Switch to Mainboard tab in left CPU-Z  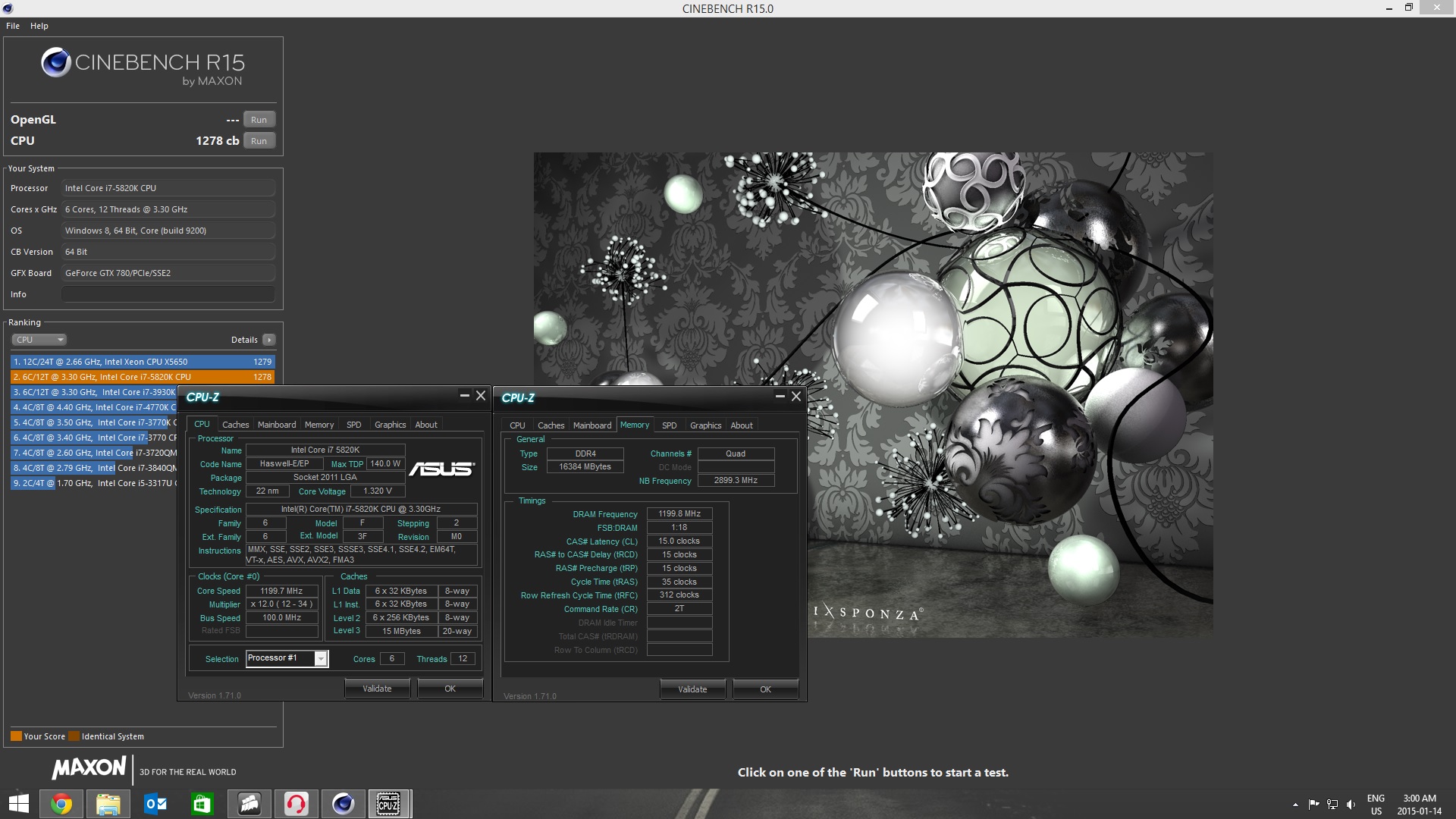(x=277, y=425)
